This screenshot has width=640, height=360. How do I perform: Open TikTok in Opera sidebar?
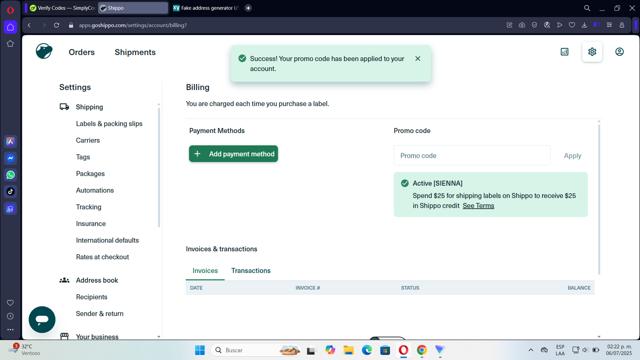pos(11,191)
